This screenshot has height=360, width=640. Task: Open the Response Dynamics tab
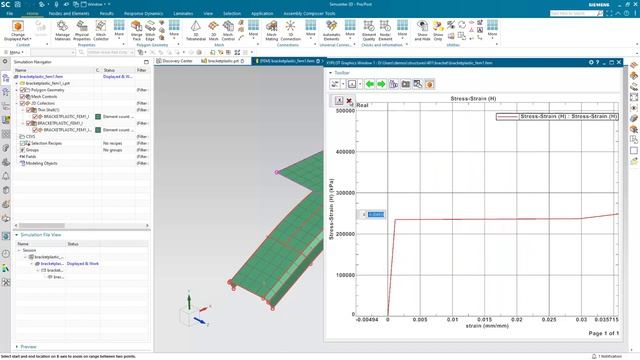pos(144,13)
